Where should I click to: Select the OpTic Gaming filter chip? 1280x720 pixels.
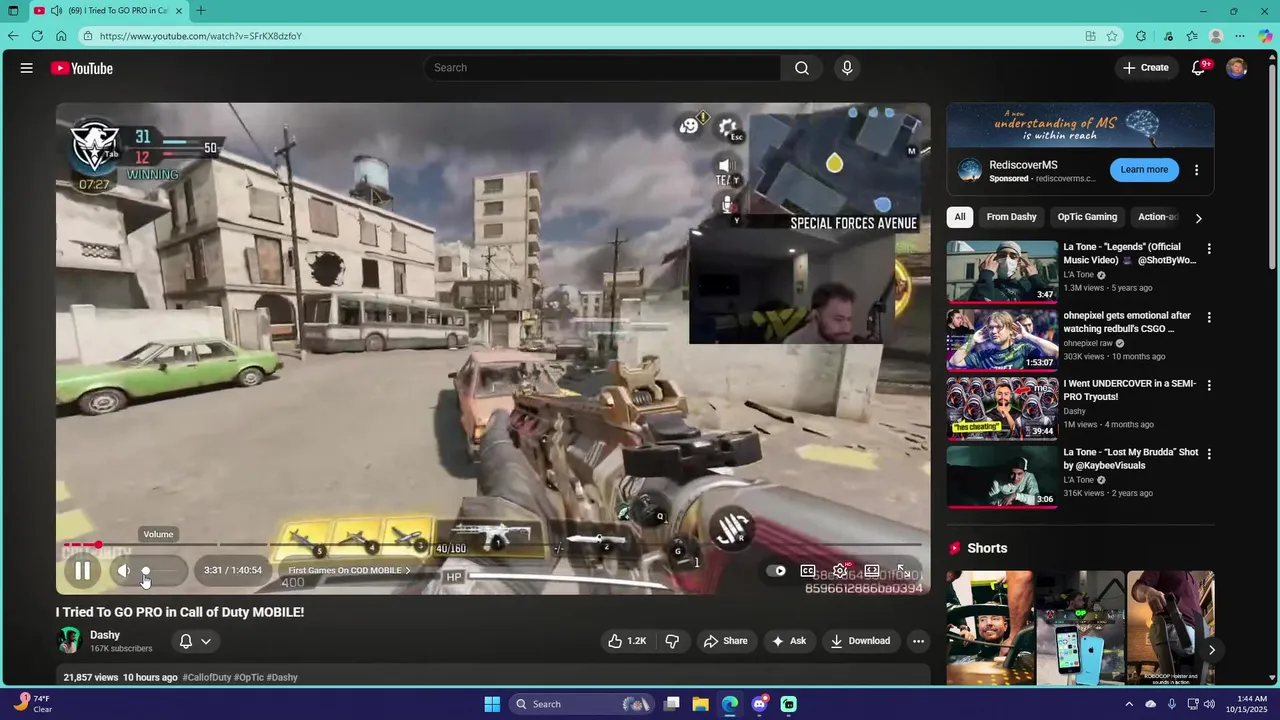tap(1087, 217)
